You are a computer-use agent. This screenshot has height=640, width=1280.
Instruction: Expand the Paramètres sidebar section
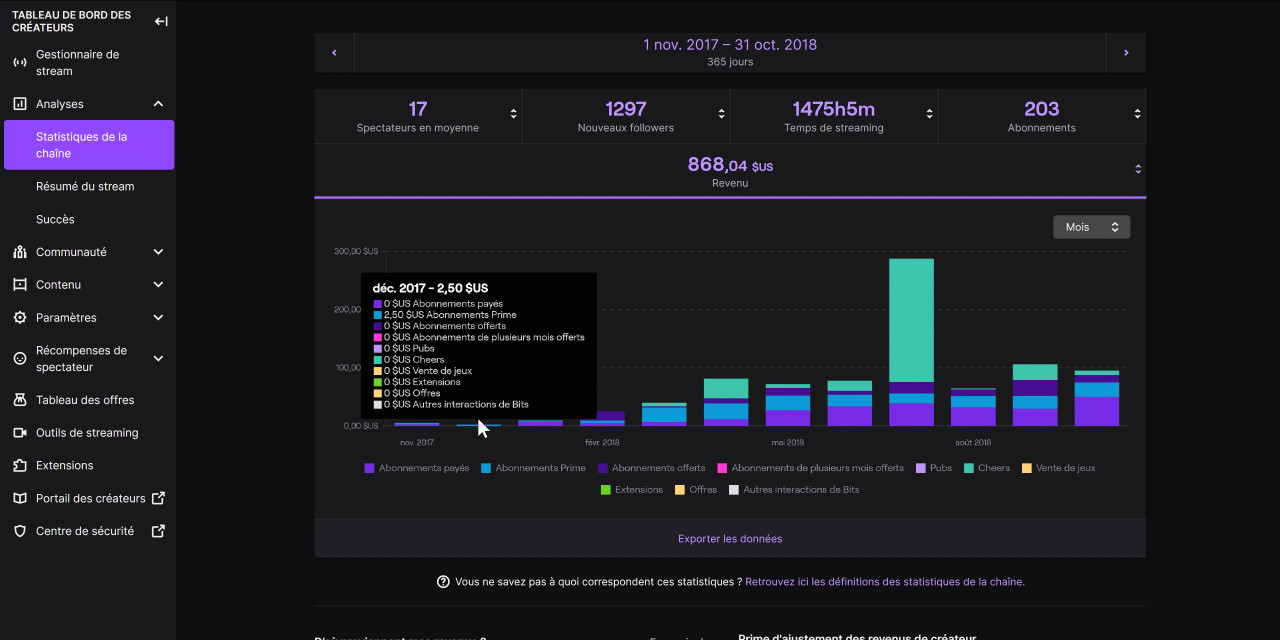click(158, 318)
